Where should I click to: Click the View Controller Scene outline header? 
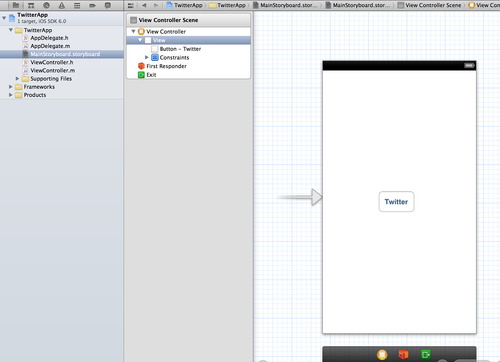point(188,20)
